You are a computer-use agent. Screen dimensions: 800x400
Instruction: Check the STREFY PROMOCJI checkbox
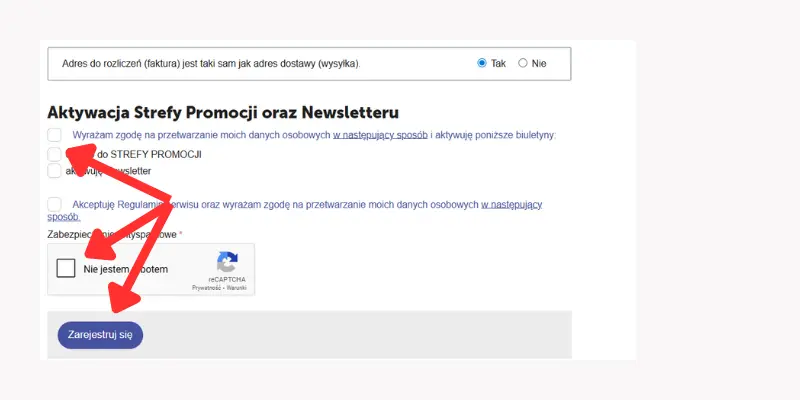pyautogui.click(x=54, y=154)
